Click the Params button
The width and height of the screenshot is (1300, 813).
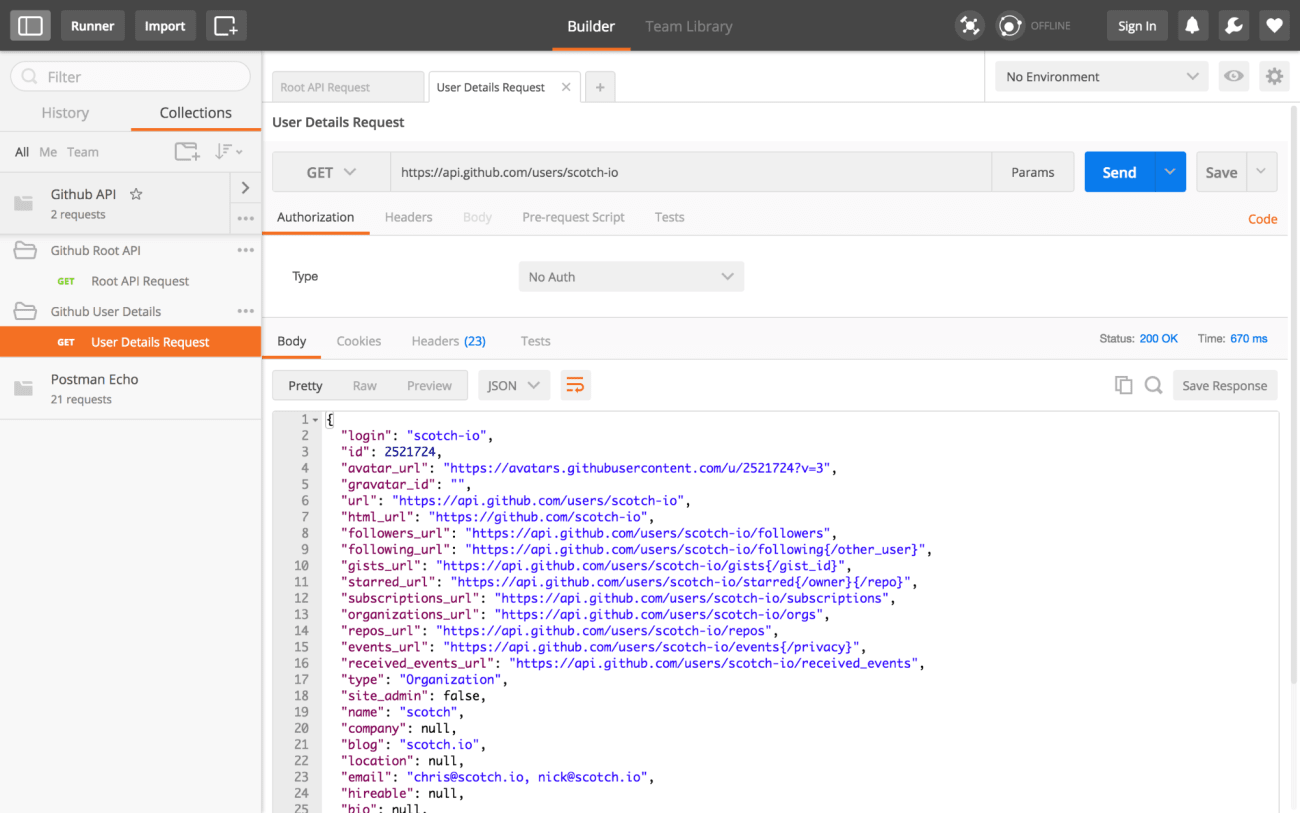click(x=1032, y=172)
